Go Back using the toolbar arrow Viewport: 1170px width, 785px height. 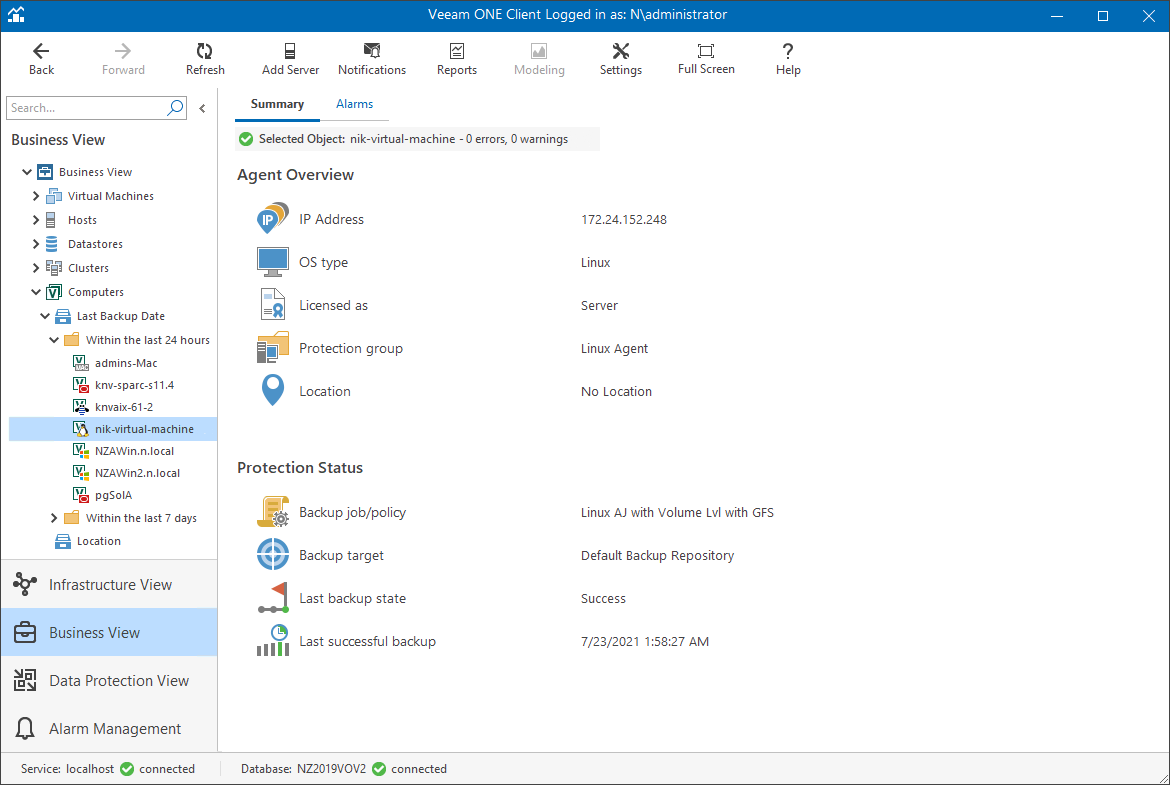coord(41,59)
